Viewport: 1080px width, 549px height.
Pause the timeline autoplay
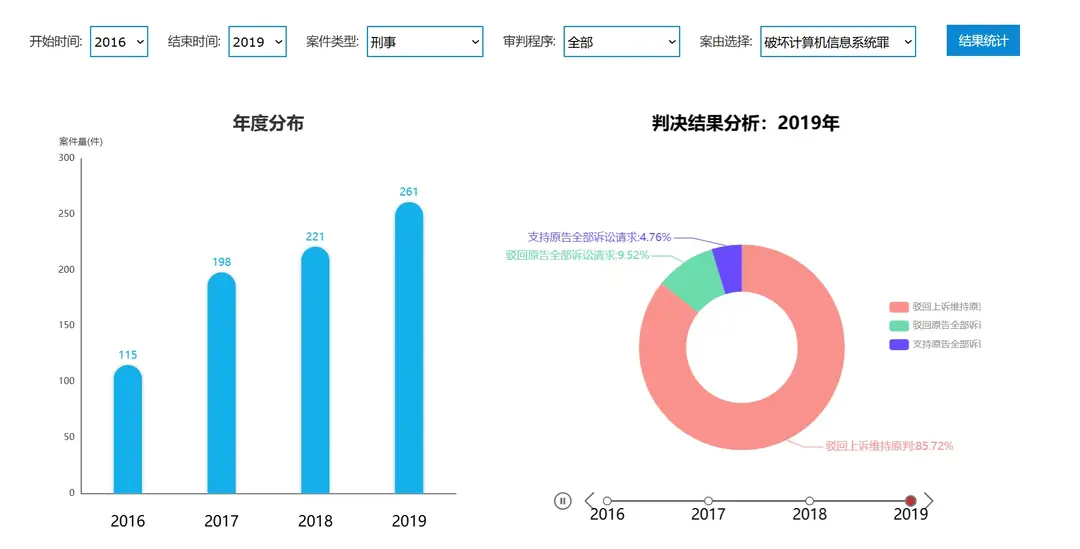coord(563,501)
